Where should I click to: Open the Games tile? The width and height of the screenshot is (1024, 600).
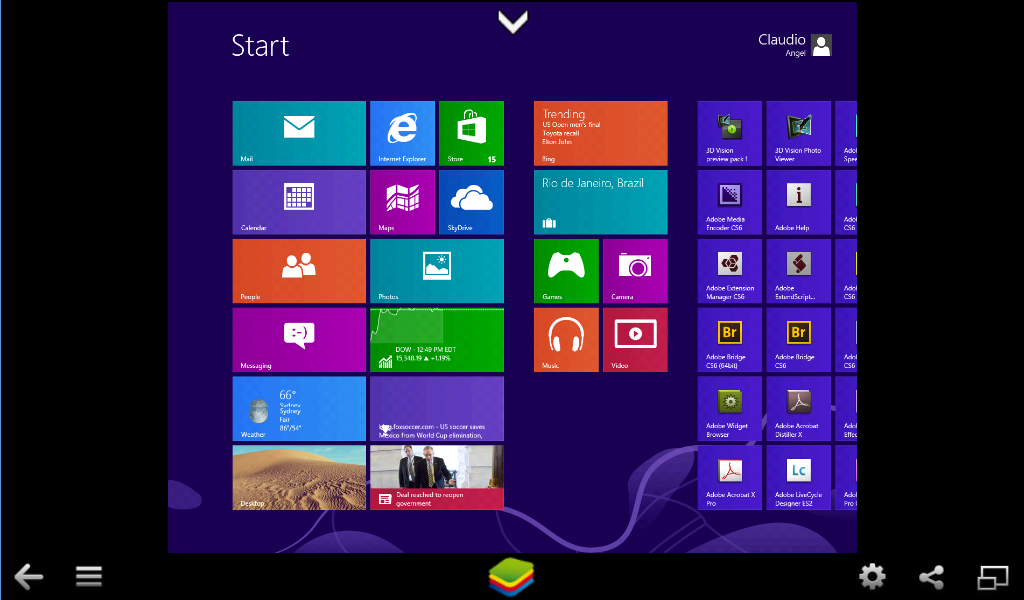[566, 271]
